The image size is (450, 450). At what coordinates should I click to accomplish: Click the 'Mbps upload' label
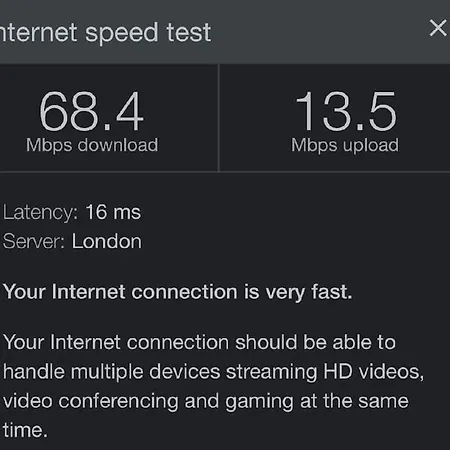click(x=345, y=145)
